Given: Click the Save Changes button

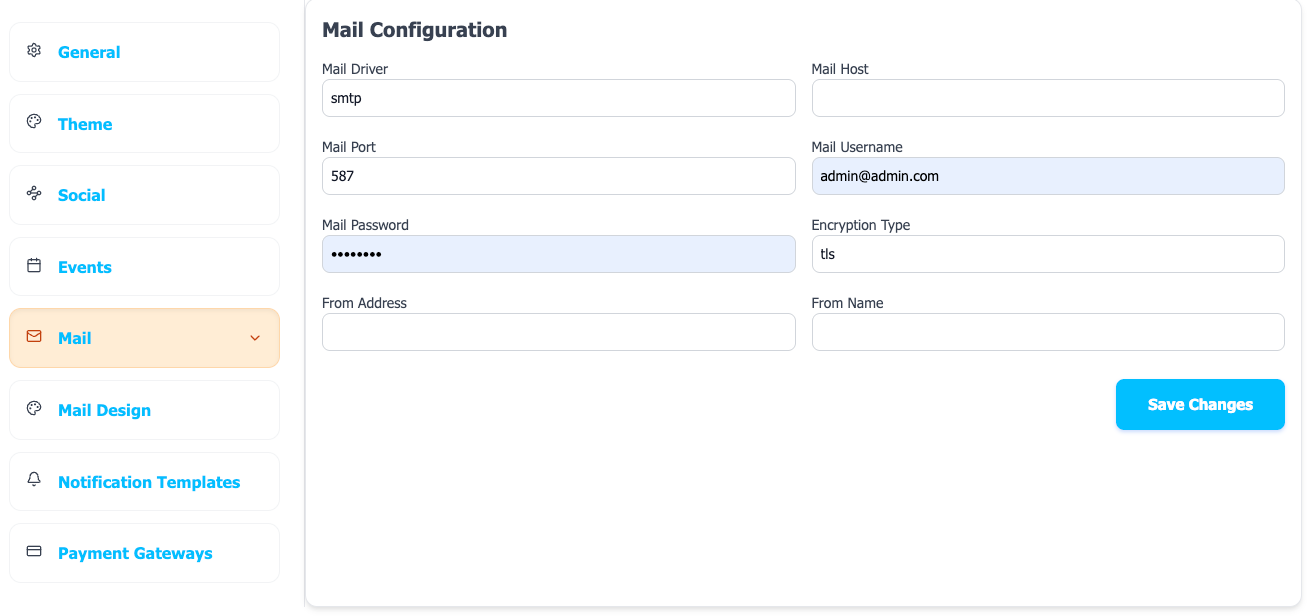Looking at the screenshot, I should pyautogui.click(x=1200, y=404).
